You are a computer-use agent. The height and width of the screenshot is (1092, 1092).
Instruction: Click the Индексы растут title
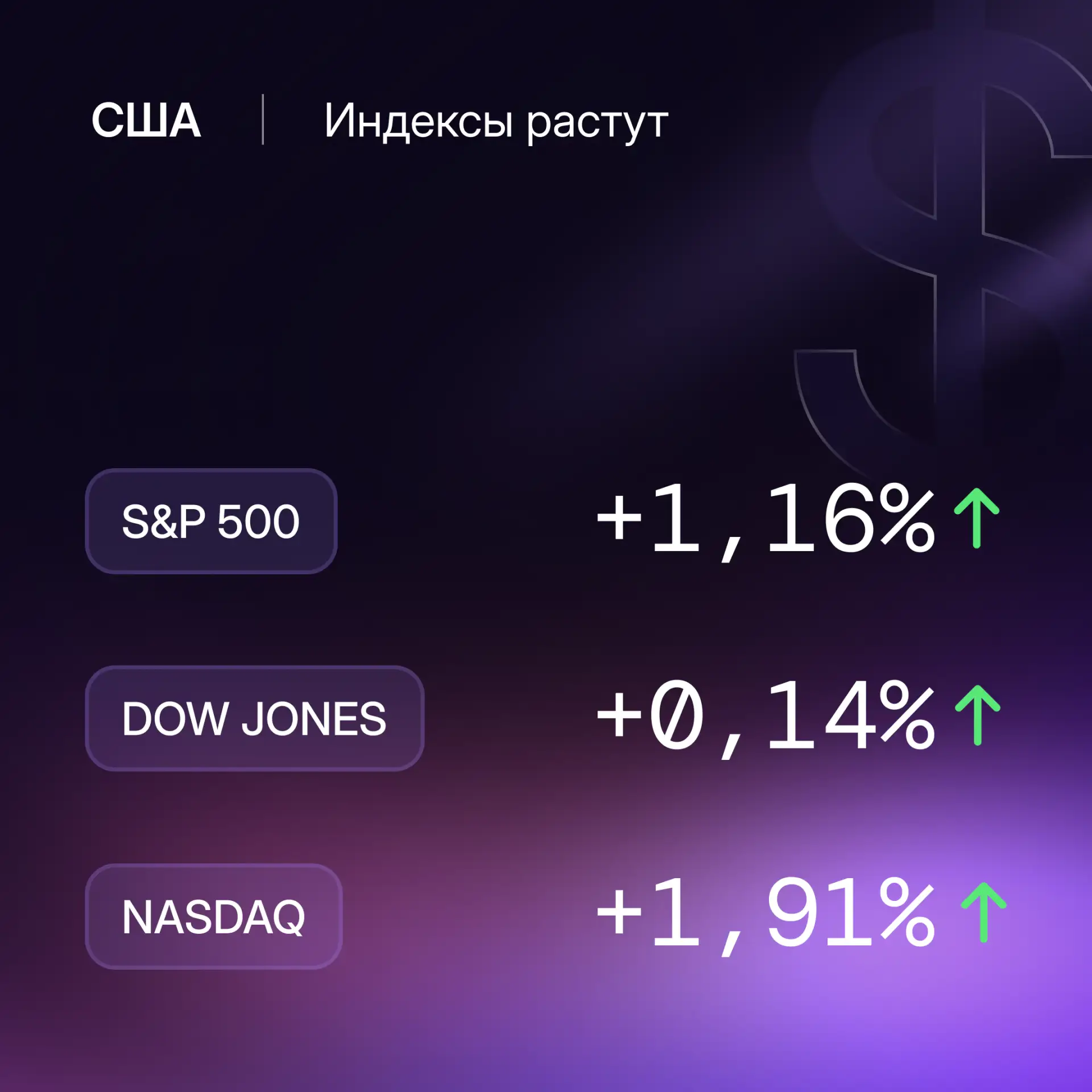(496, 122)
